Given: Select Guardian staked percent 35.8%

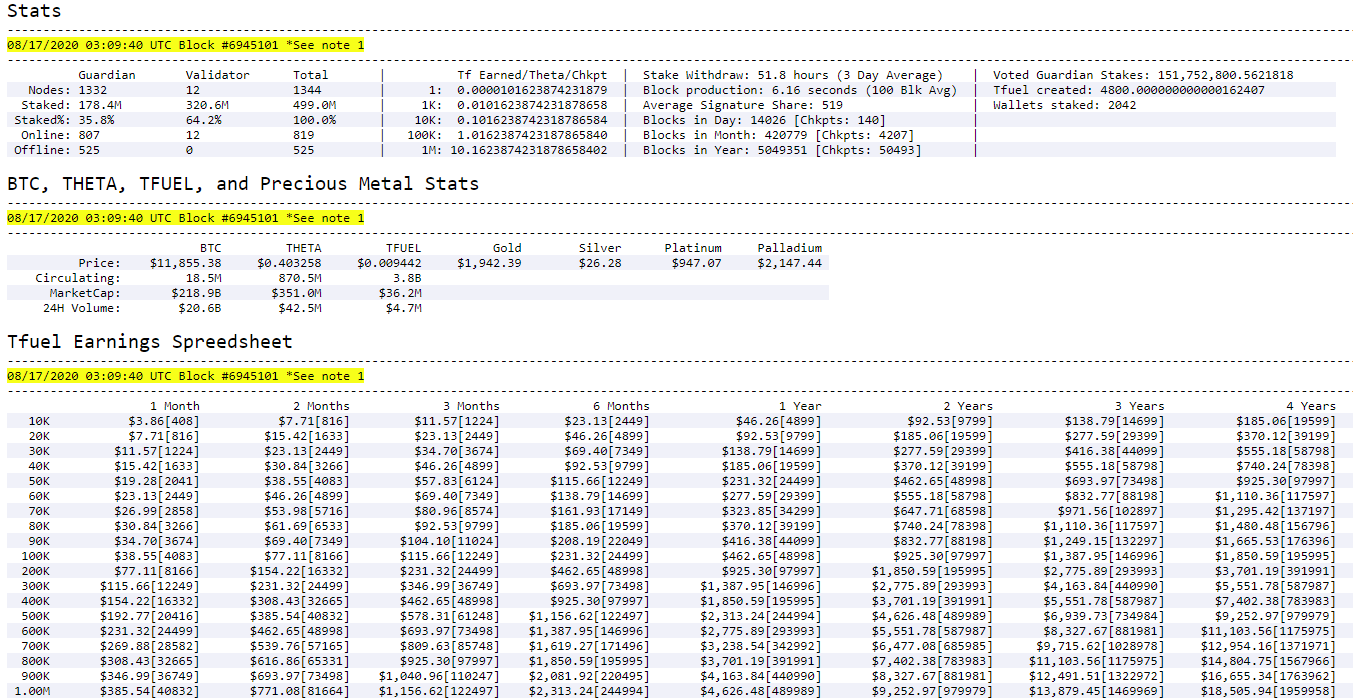Looking at the screenshot, I should tap(96, 120).
